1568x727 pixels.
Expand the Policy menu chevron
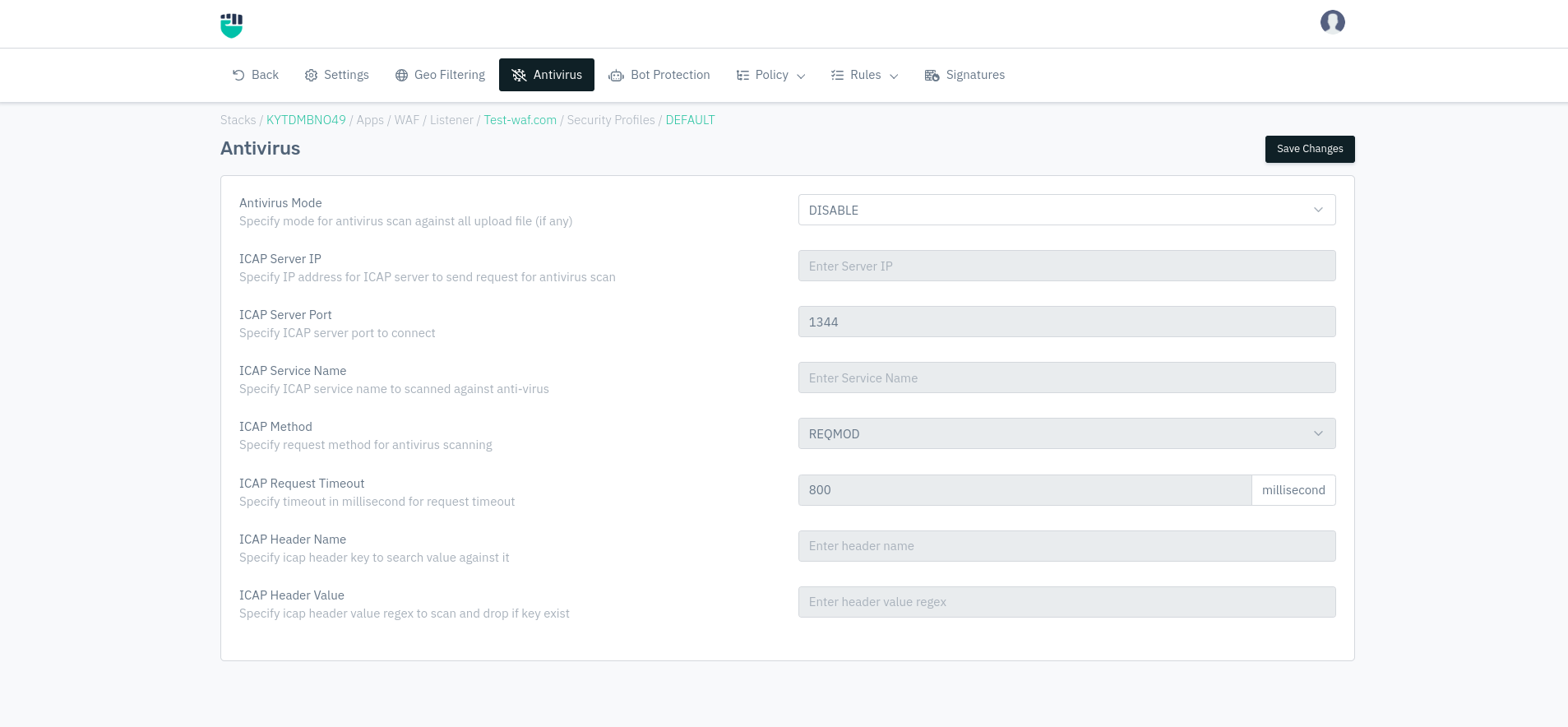(801, 76)
